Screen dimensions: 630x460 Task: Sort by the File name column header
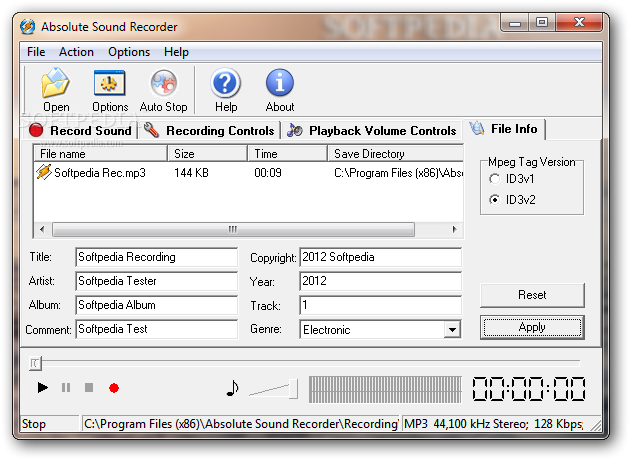[100, 154]
